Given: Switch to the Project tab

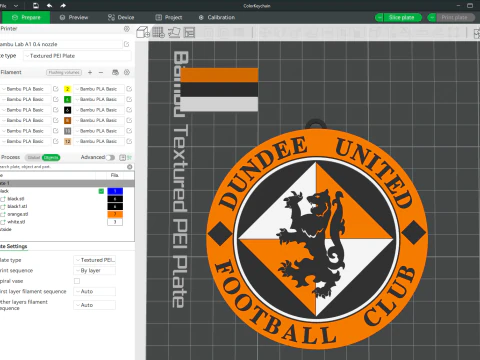Looking at the screenshot, I should (x=169, y=17).
